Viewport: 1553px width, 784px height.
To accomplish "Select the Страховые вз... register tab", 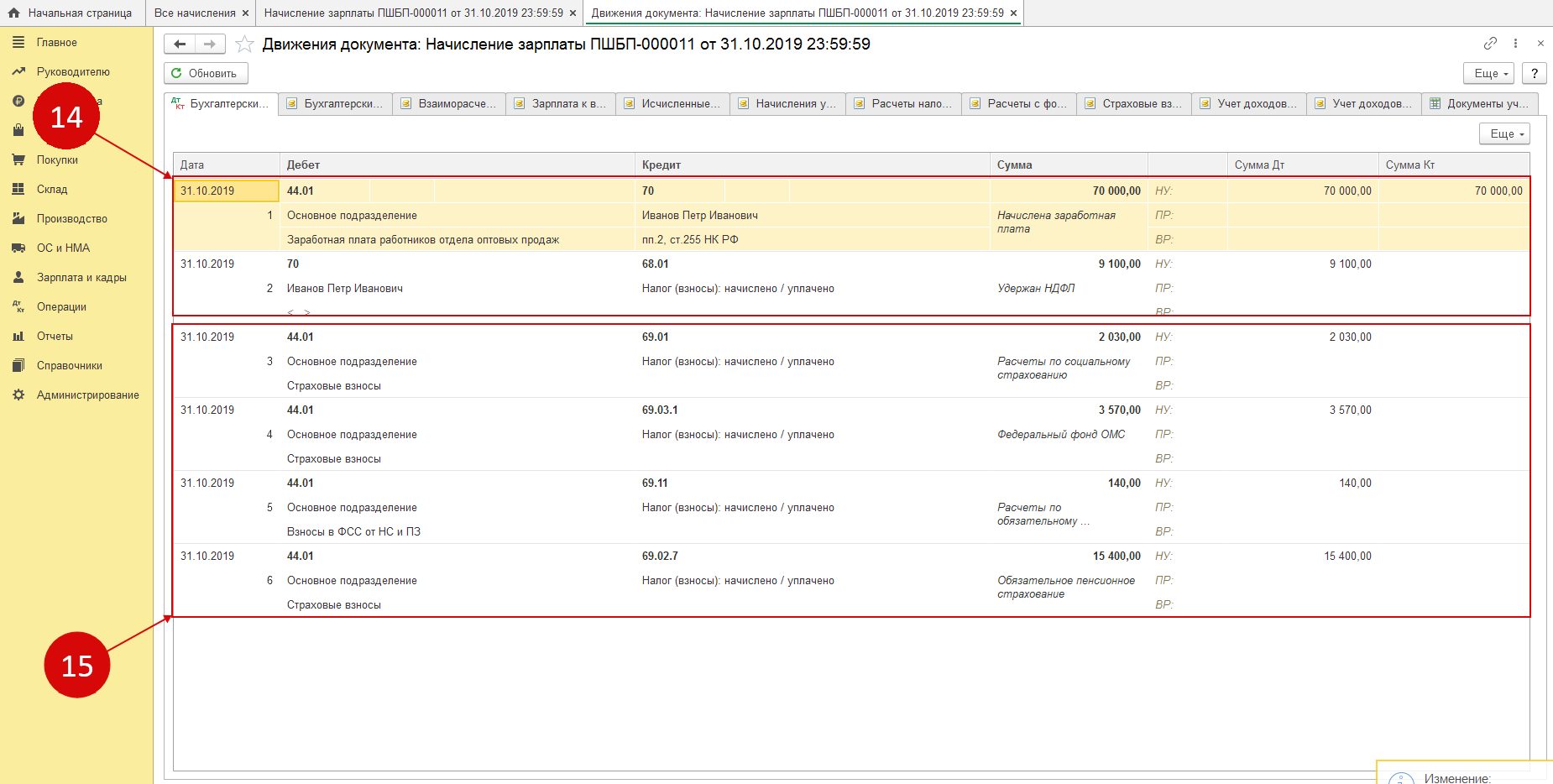I will click(x=1134, y=103).
